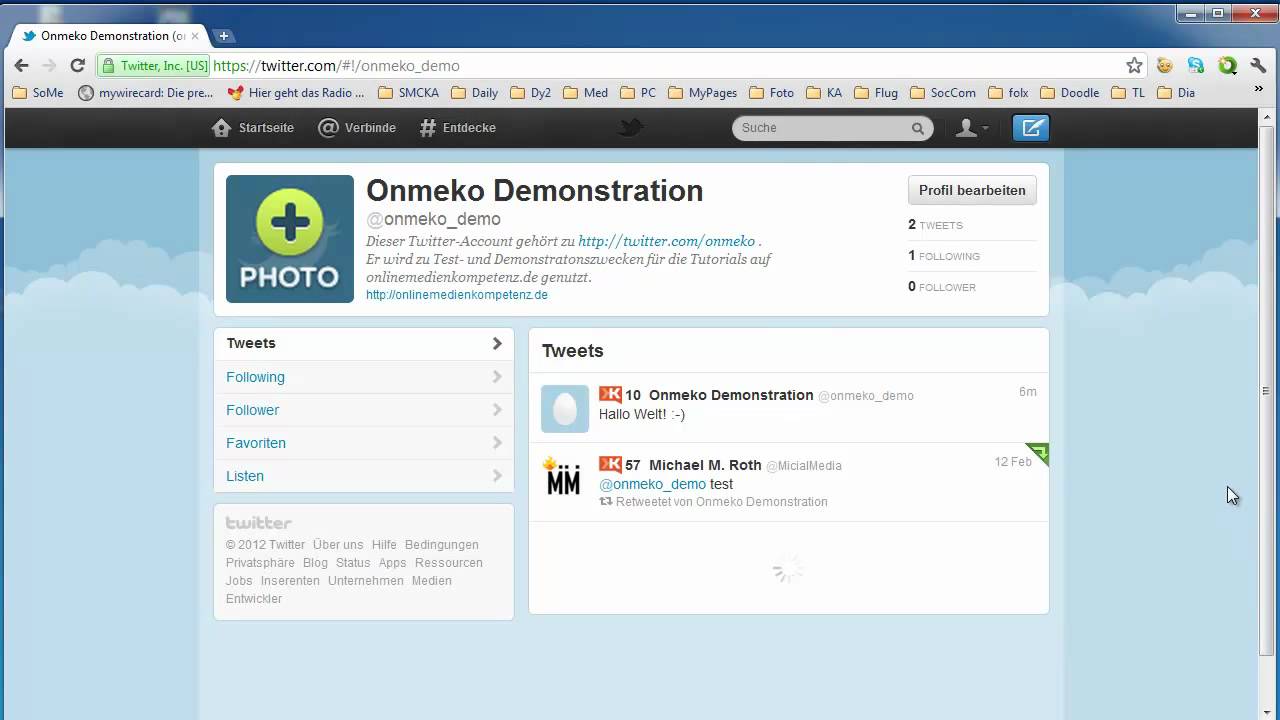Open the user account dropdown
This screenshot has width=1280, height=720.
click(972, 128)
